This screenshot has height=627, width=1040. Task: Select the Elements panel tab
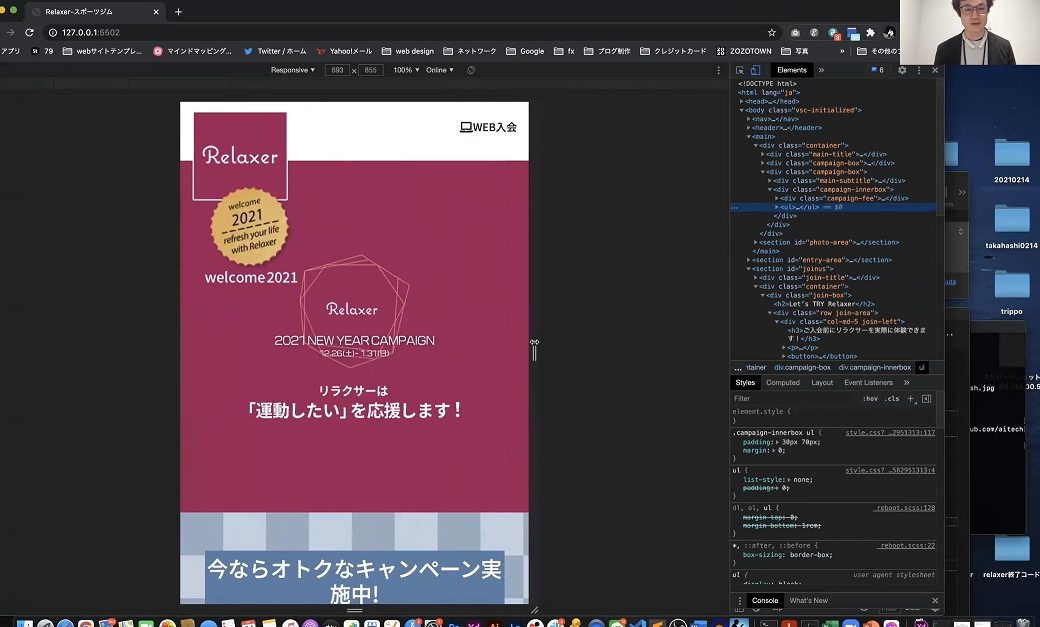tap(791, 70)
